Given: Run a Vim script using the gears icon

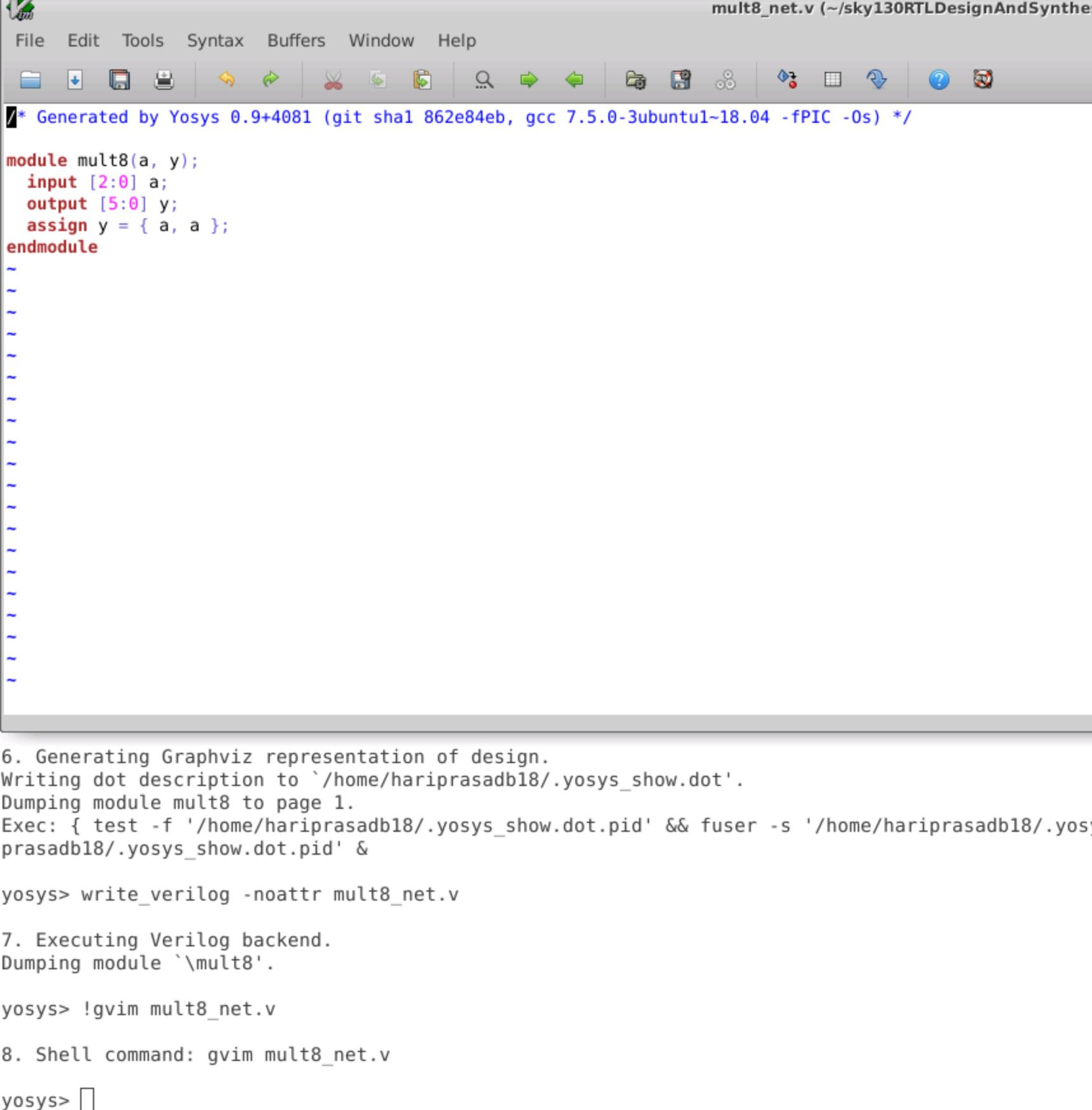Looking at the screenshot, I should coord(724,80).
